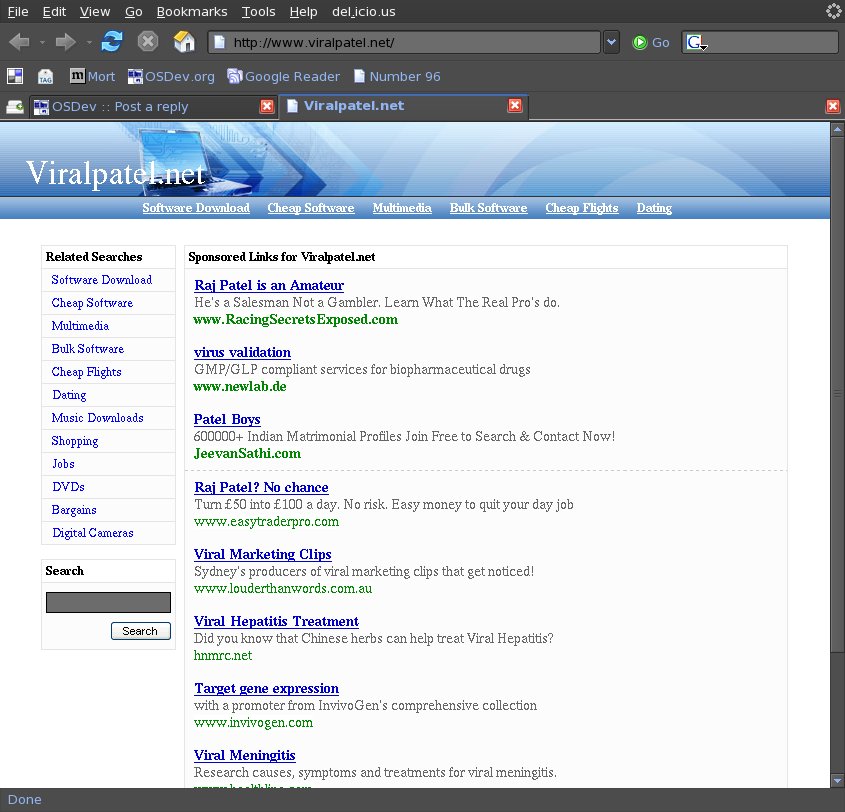Switch to the OSDev Post a reply tab
The width and height of the screenshot is (845, 812).
153,107
